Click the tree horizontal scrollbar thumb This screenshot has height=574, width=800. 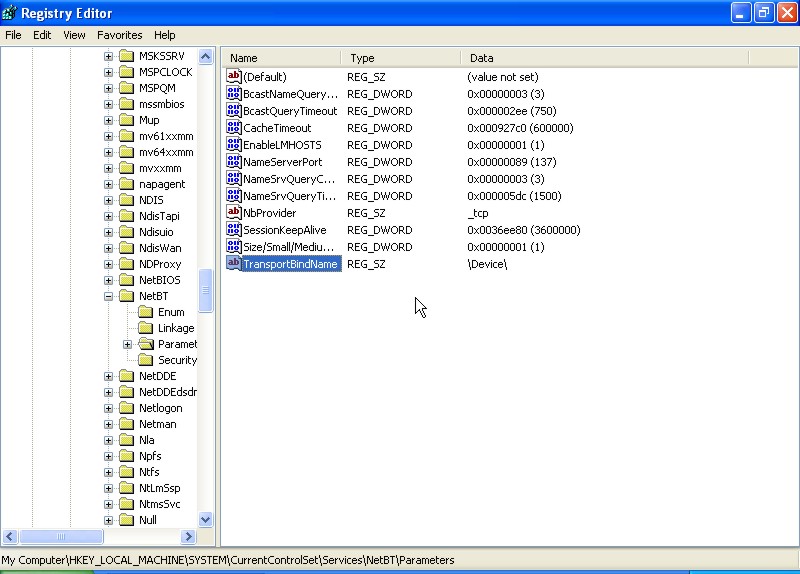click(61, 536)
